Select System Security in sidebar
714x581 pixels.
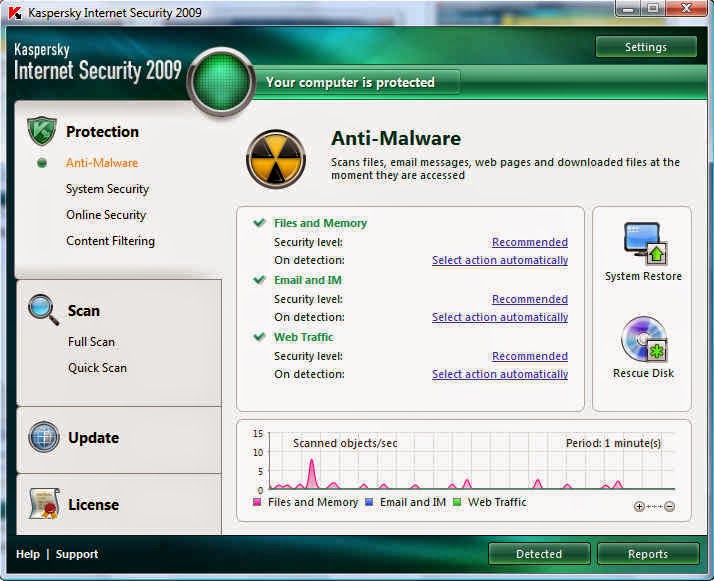coord(107,189)
